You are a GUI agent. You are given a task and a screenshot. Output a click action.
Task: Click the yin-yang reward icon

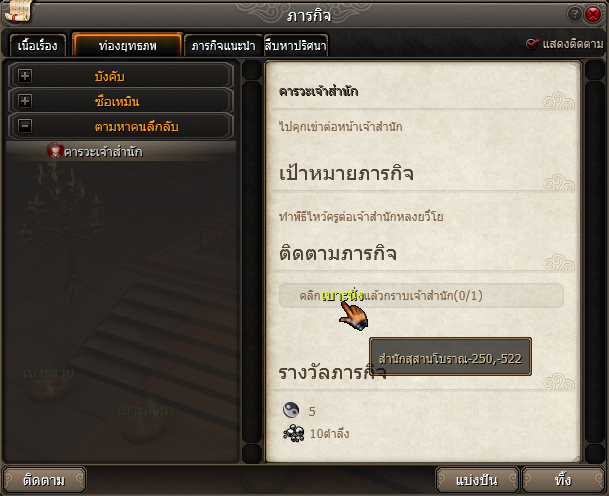[x=291, y=410]
